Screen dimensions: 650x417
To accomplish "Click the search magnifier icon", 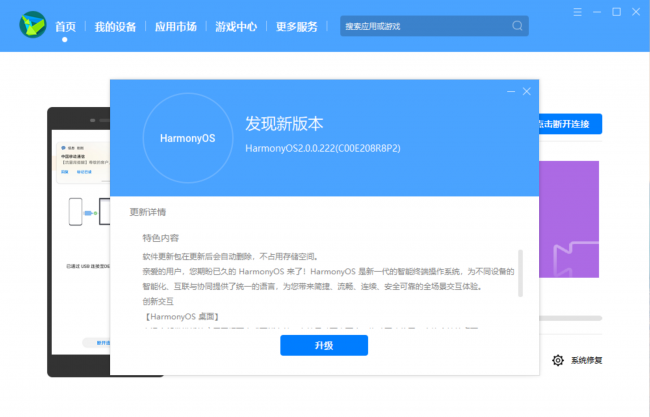I will (x=517, y=26).
